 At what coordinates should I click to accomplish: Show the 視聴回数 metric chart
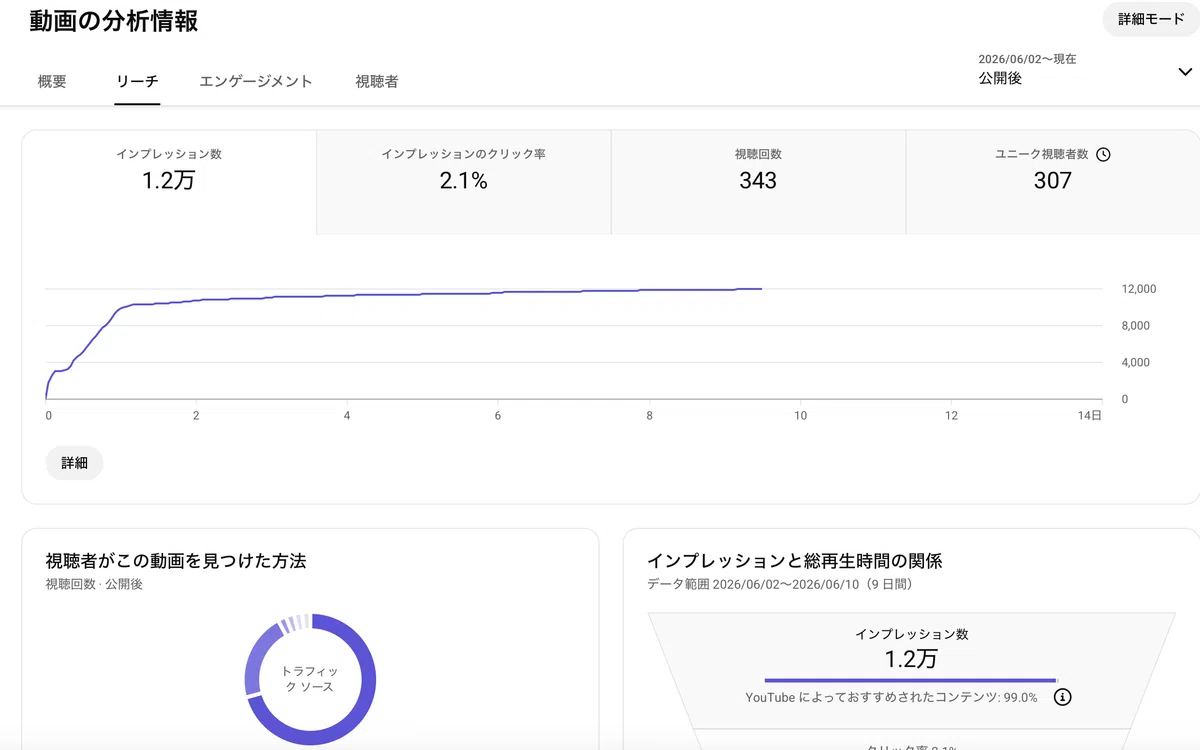tap(758, 182)
